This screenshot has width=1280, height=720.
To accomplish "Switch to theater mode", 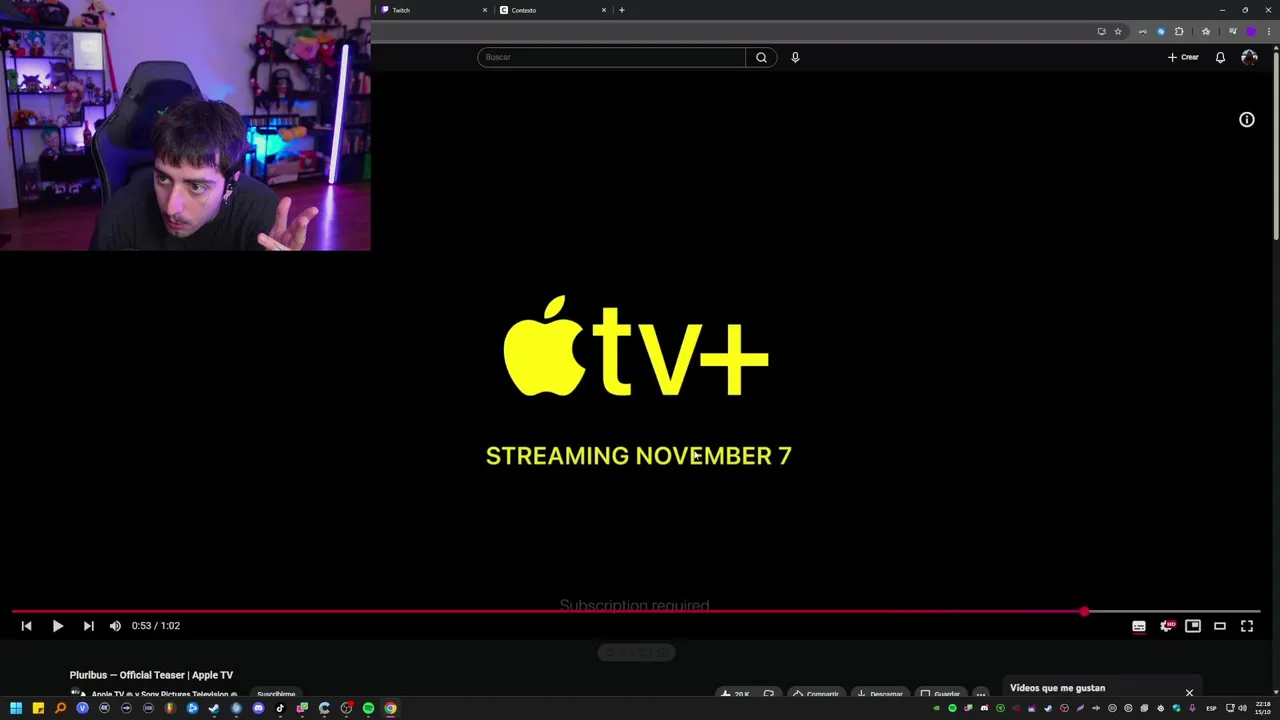I will click(1220, 626).
